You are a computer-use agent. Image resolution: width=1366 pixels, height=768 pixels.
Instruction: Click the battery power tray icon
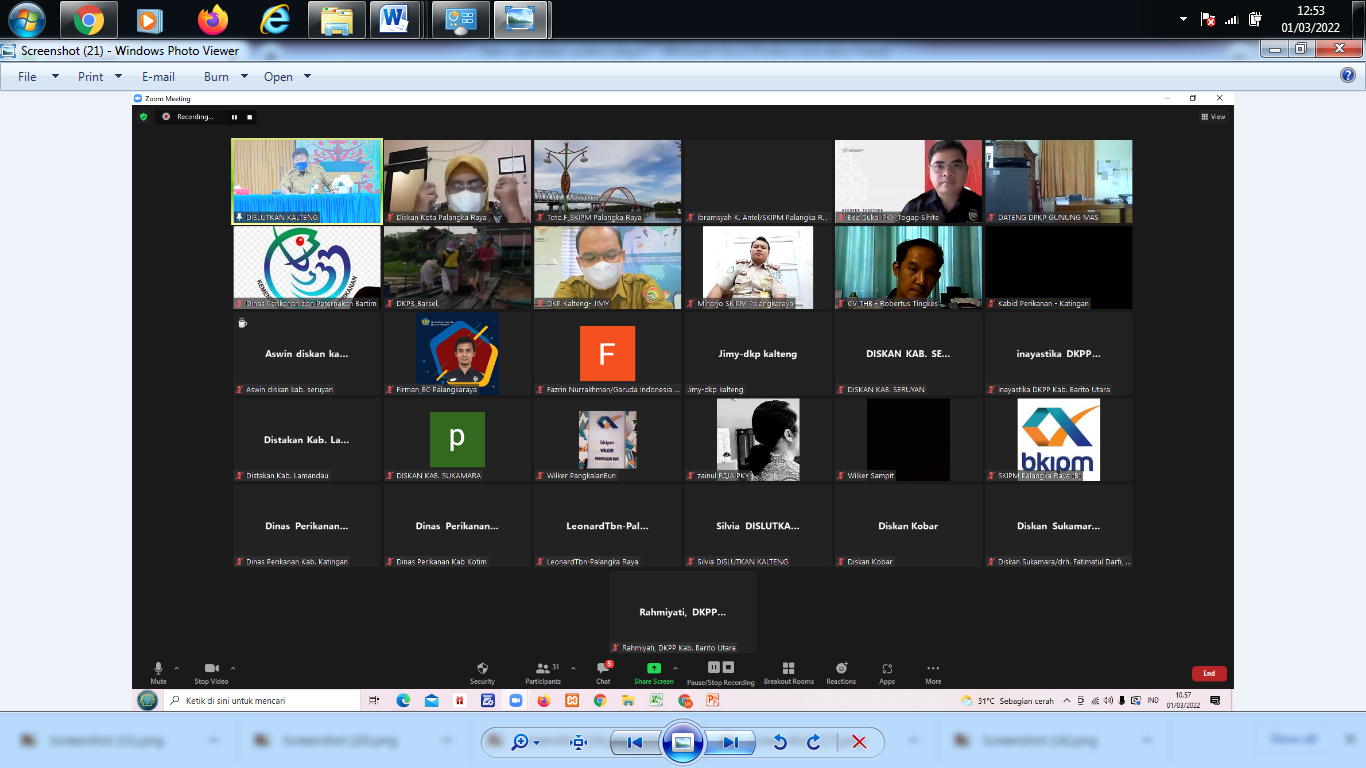[x=1257, y=19]
